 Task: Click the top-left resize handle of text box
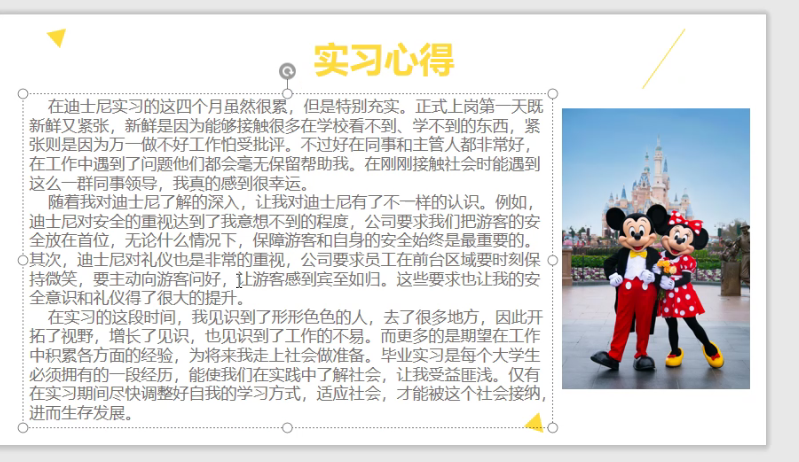23,93
